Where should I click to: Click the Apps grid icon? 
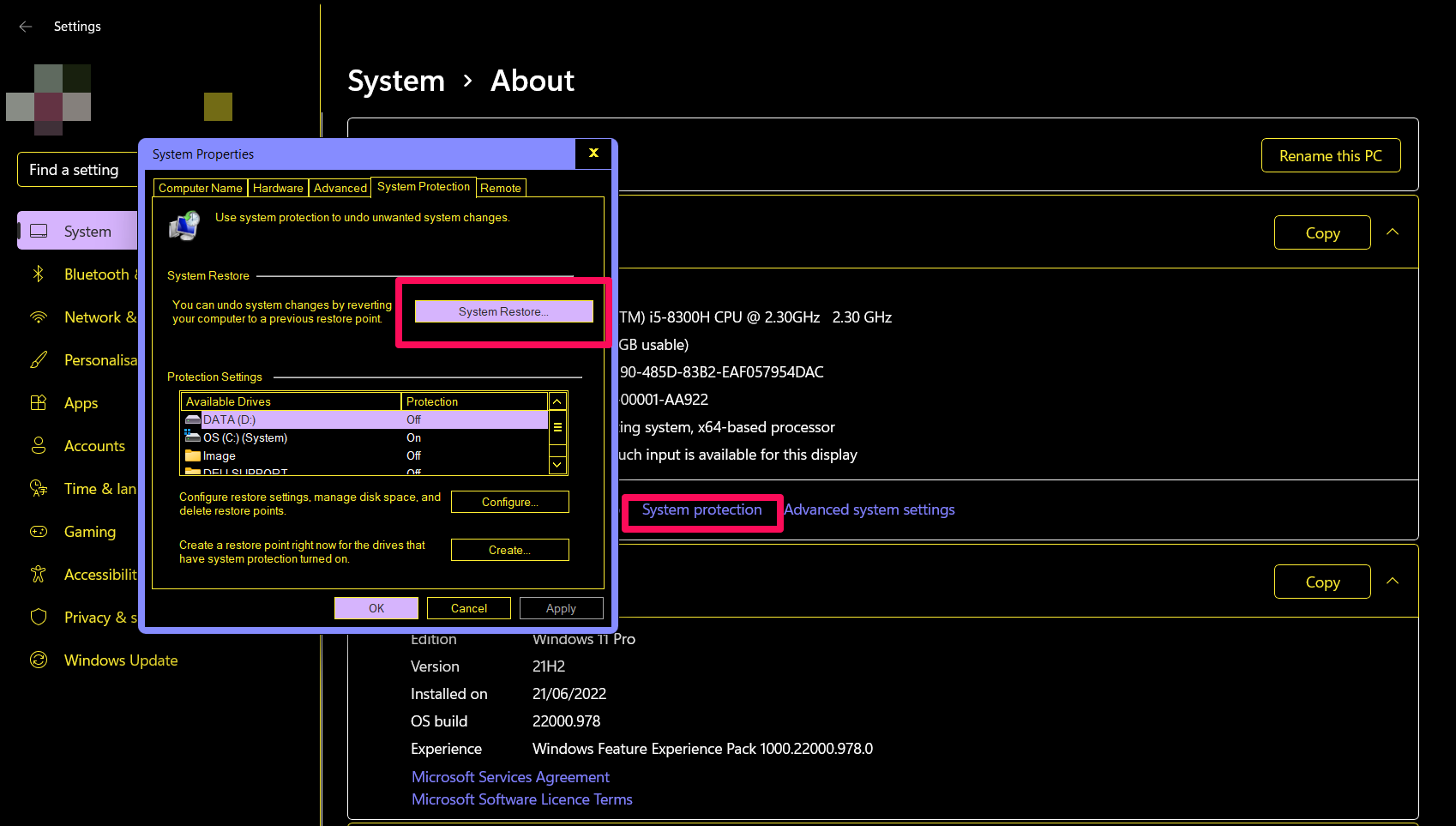point(39,403)
